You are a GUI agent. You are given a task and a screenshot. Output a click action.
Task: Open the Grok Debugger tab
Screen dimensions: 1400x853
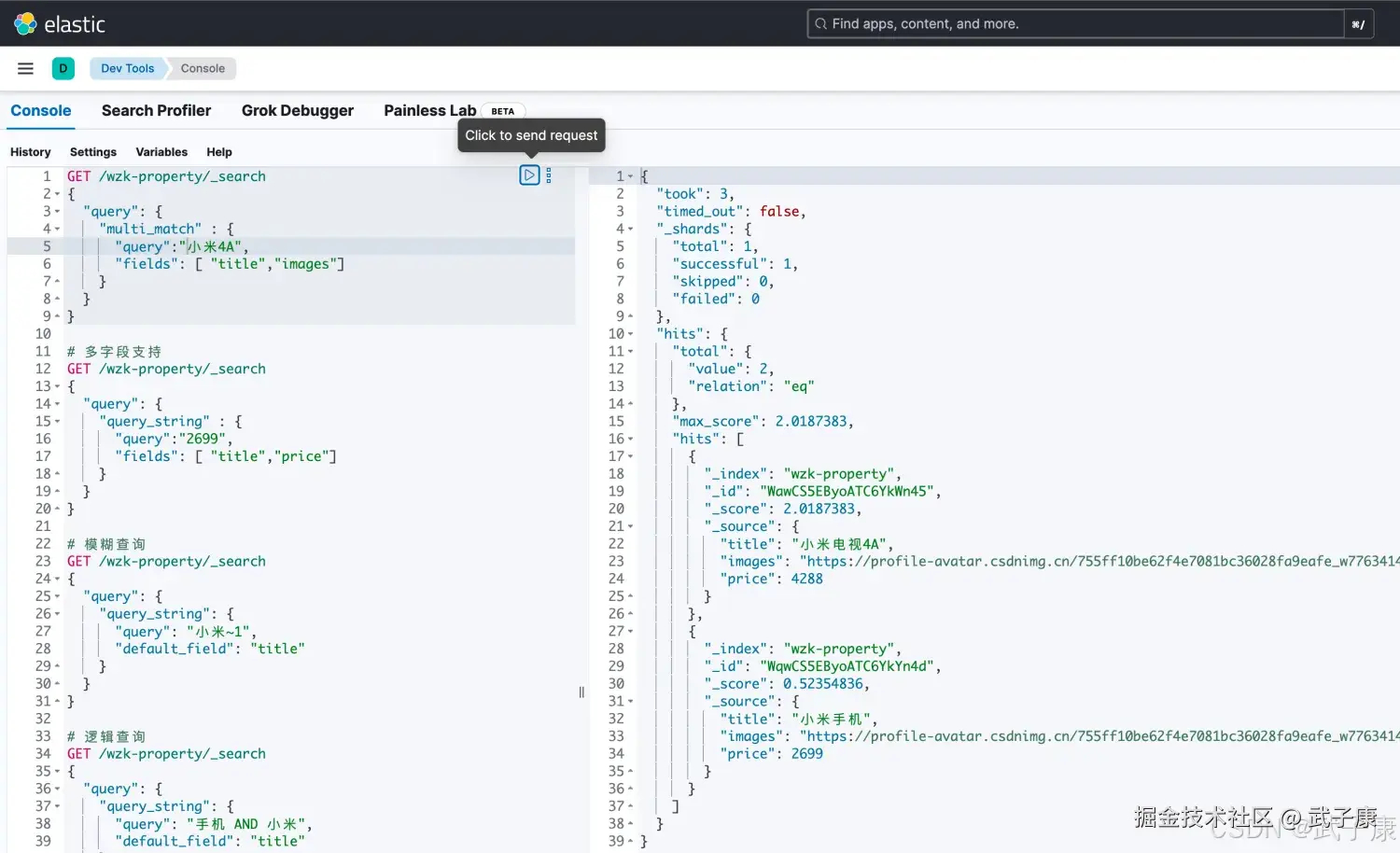click(298, 110)
